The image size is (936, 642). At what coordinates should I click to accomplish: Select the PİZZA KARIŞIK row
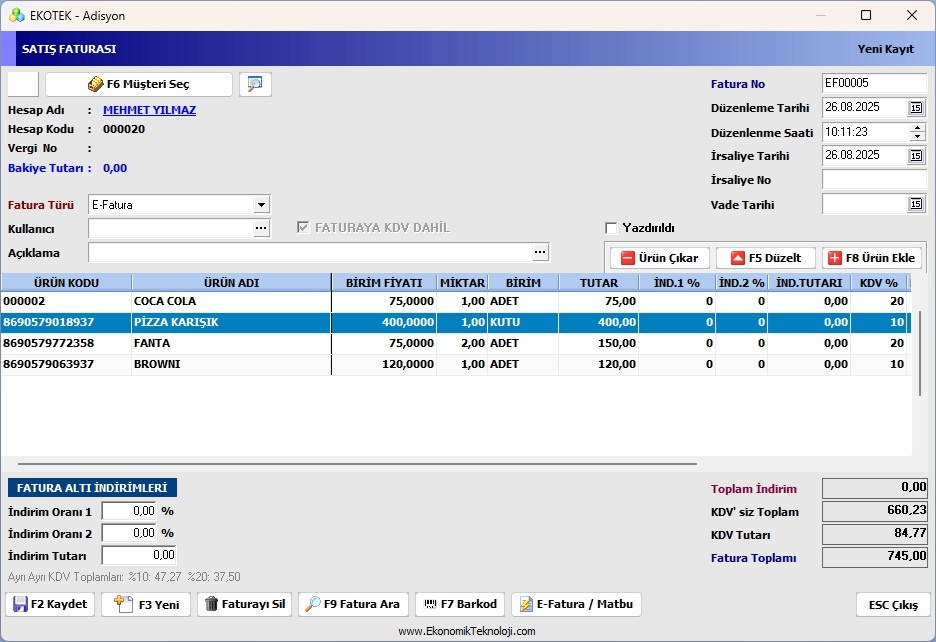pyautogui.click(x=455, y=322)
